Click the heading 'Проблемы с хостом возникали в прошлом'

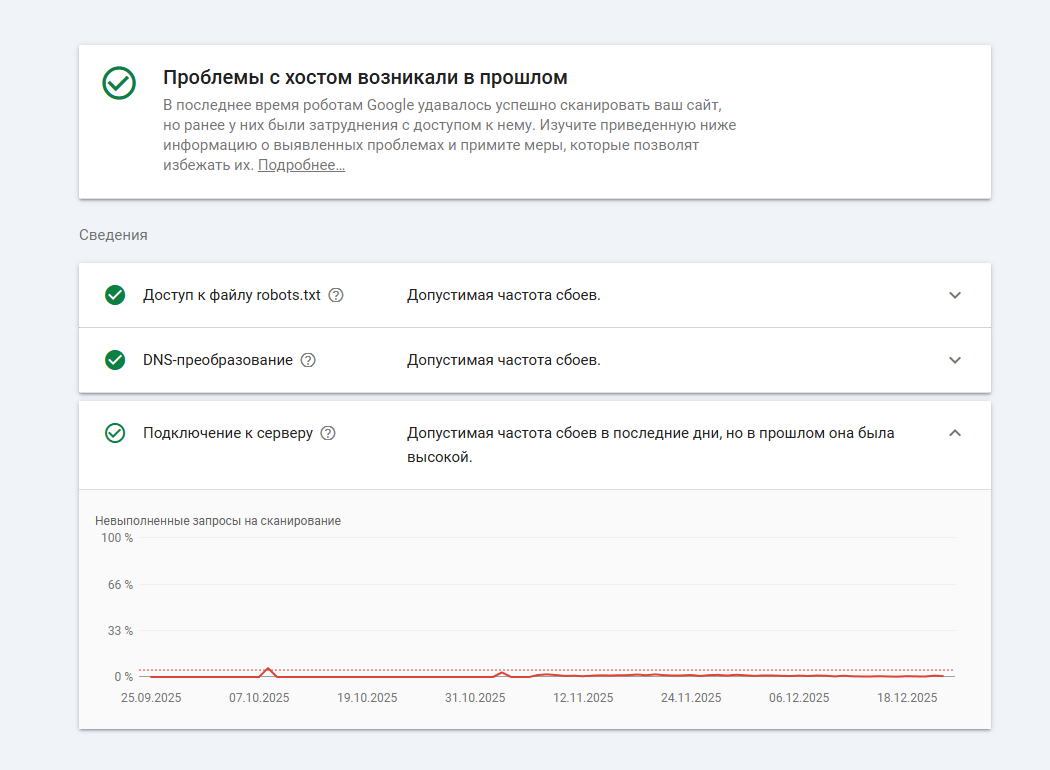point(365,78)
